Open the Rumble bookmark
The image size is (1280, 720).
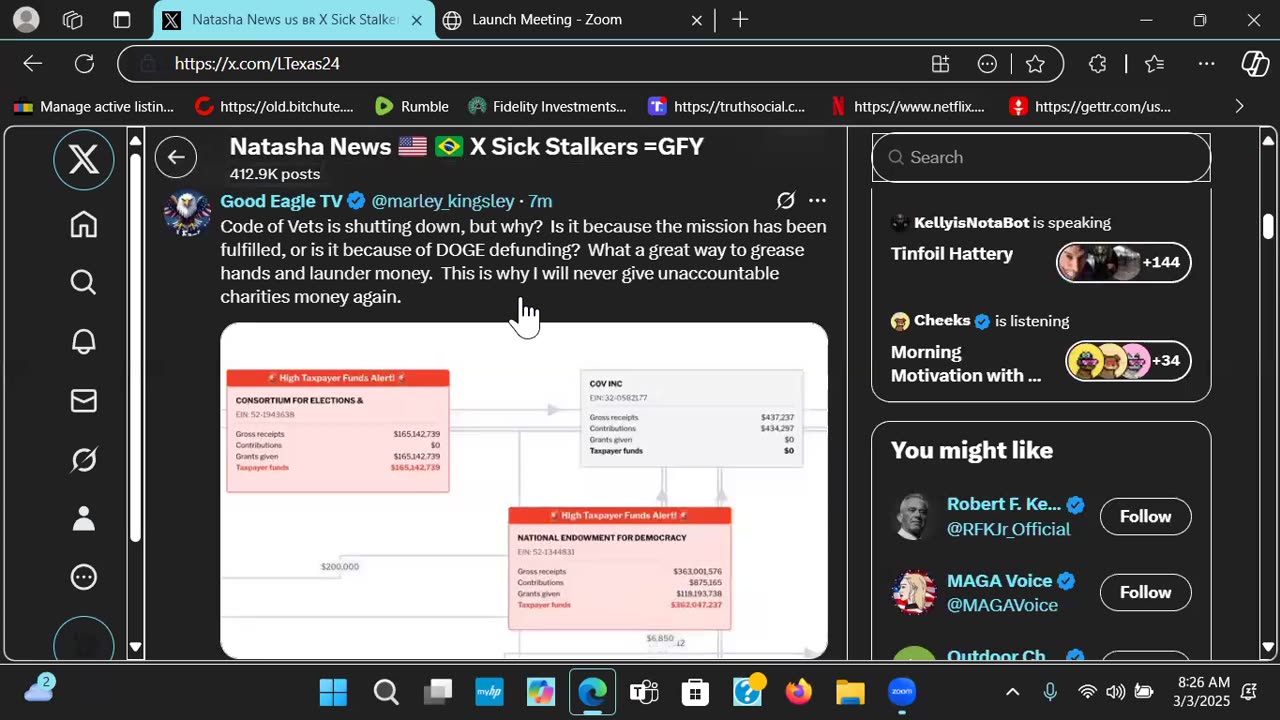(x=412, y=106)
